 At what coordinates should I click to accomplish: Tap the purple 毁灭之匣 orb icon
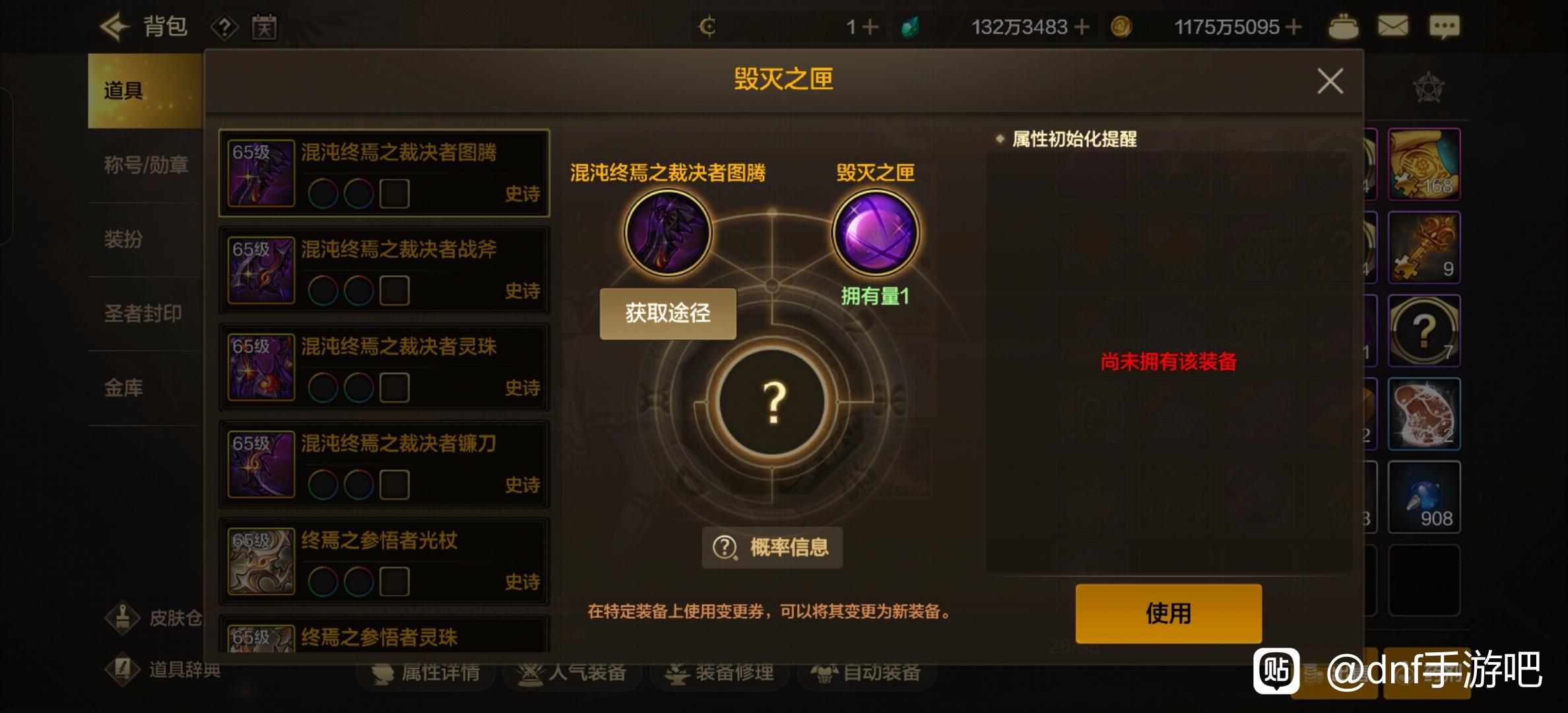coord(875,232)
